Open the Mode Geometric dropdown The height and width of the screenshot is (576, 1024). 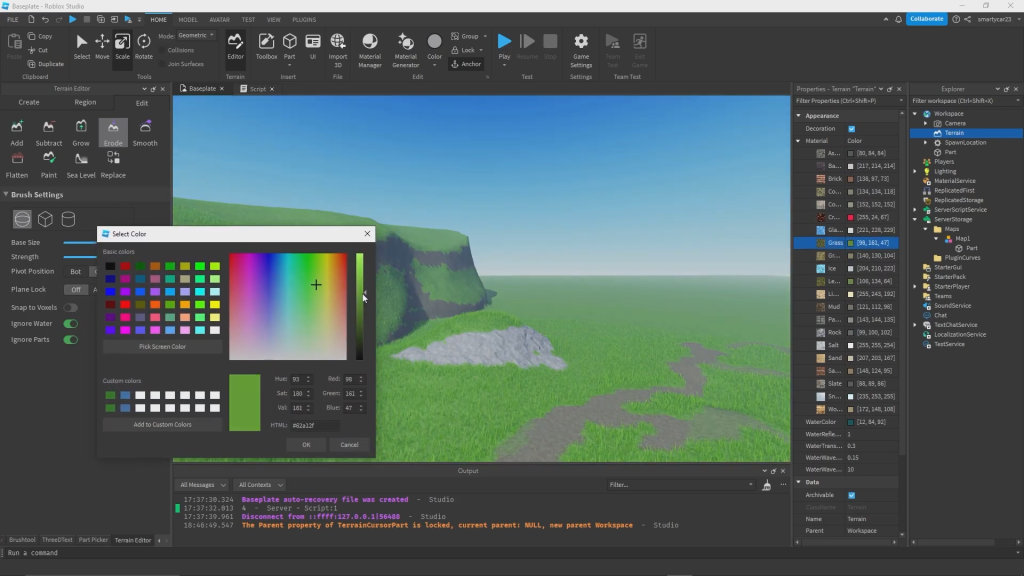[196, 35]
